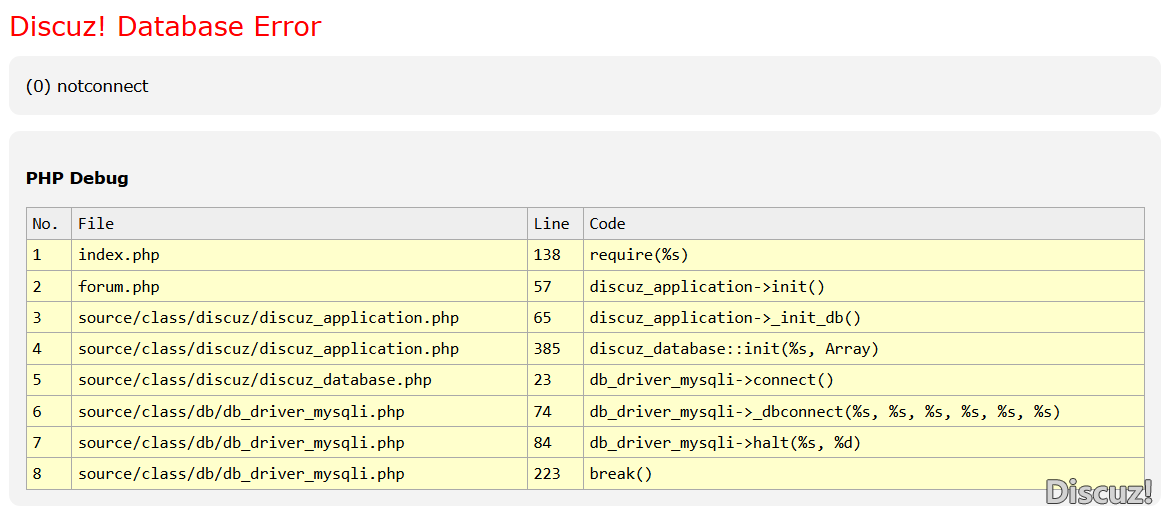This screenshot has width=1169, height=516.
Task: Click the discuz_application->init() code entry
Action: click(707, 287)
